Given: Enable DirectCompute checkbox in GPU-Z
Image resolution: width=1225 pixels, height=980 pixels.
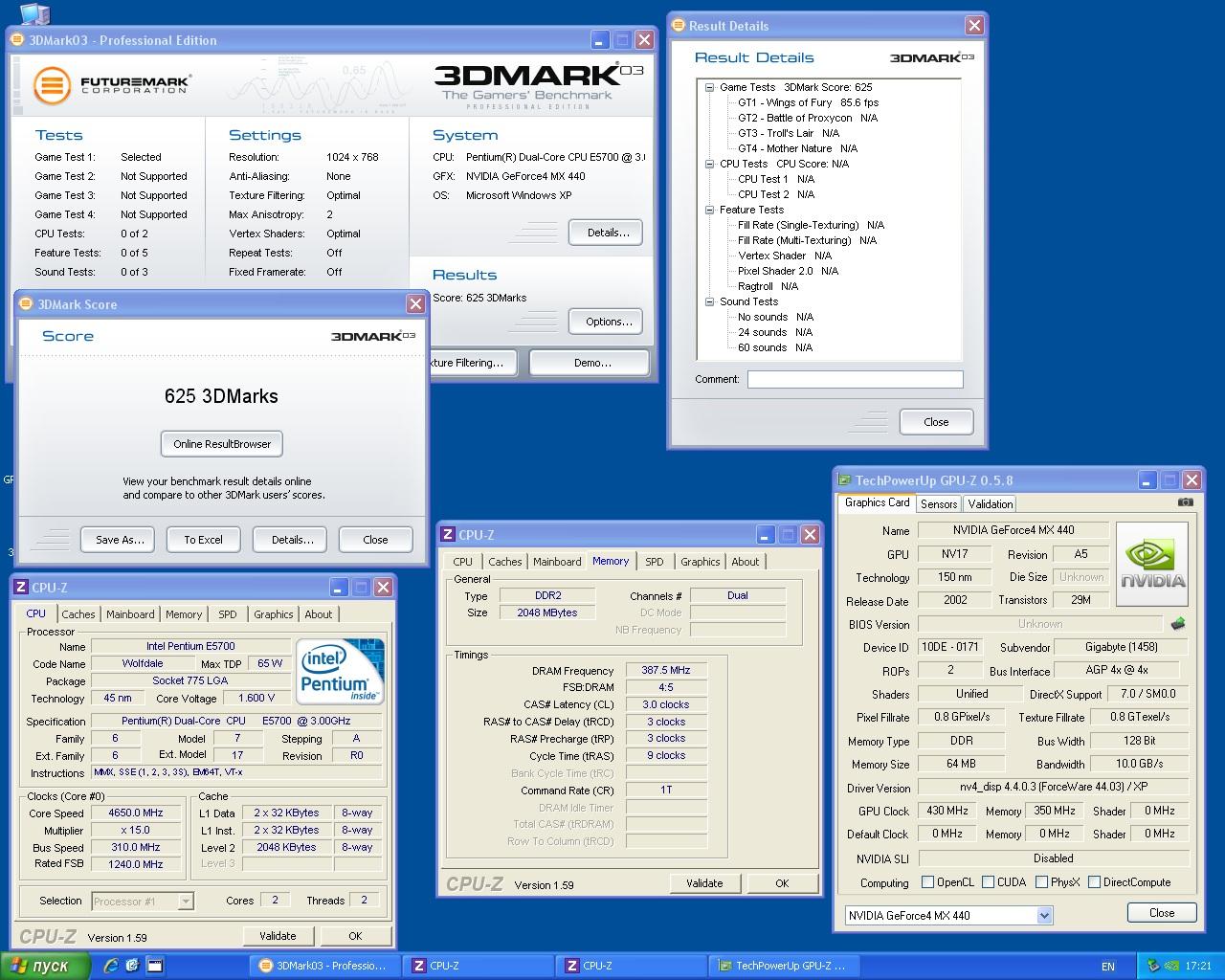Looking at the screenshot, I should (x=1094, y=882).
